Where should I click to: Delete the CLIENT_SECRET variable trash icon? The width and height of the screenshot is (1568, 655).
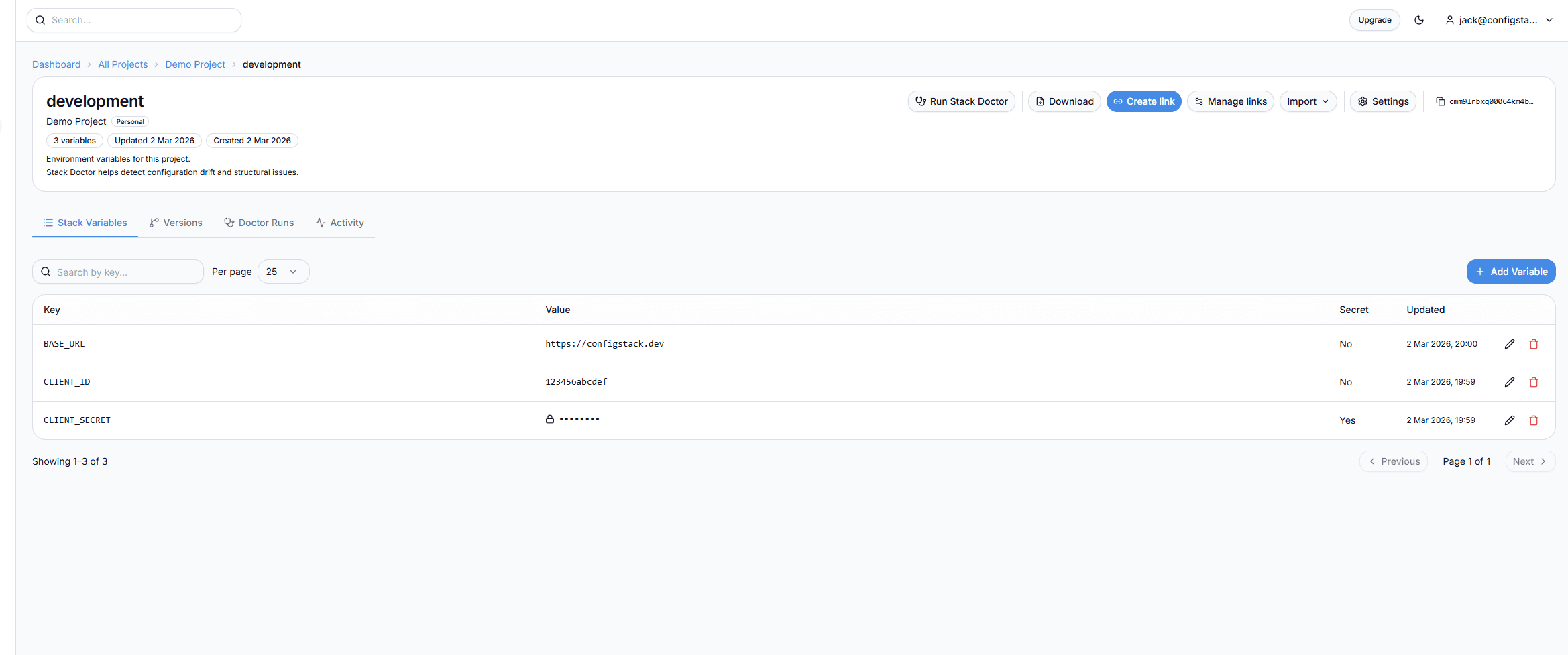pyautogui.click(x=1534, y=420)
